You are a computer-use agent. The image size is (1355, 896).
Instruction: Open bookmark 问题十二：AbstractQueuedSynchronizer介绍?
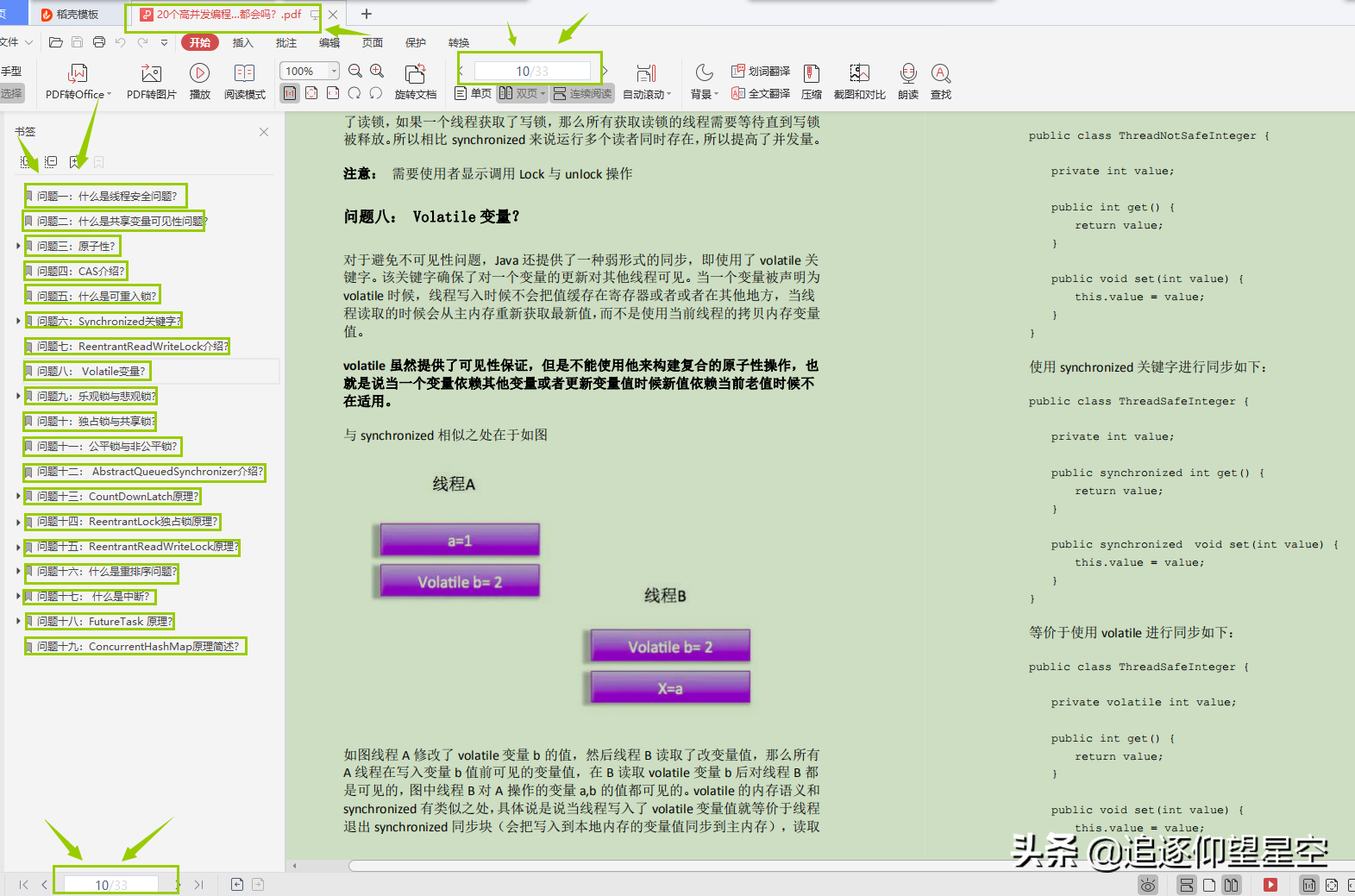[150, 471]
